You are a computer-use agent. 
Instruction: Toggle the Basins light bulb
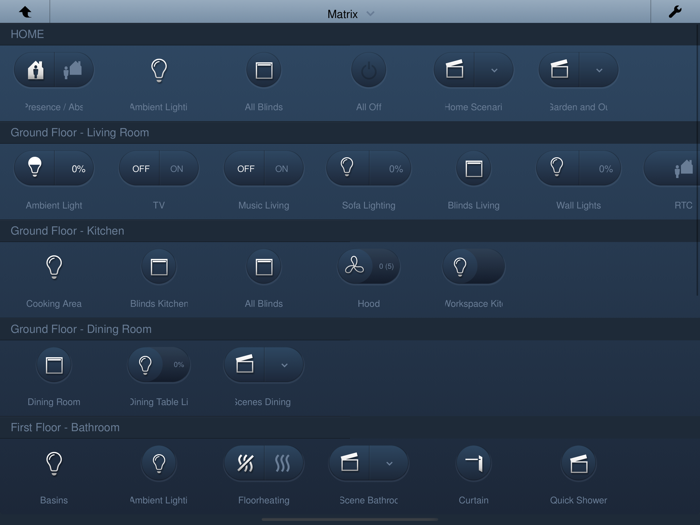click(x=54, y=463)
